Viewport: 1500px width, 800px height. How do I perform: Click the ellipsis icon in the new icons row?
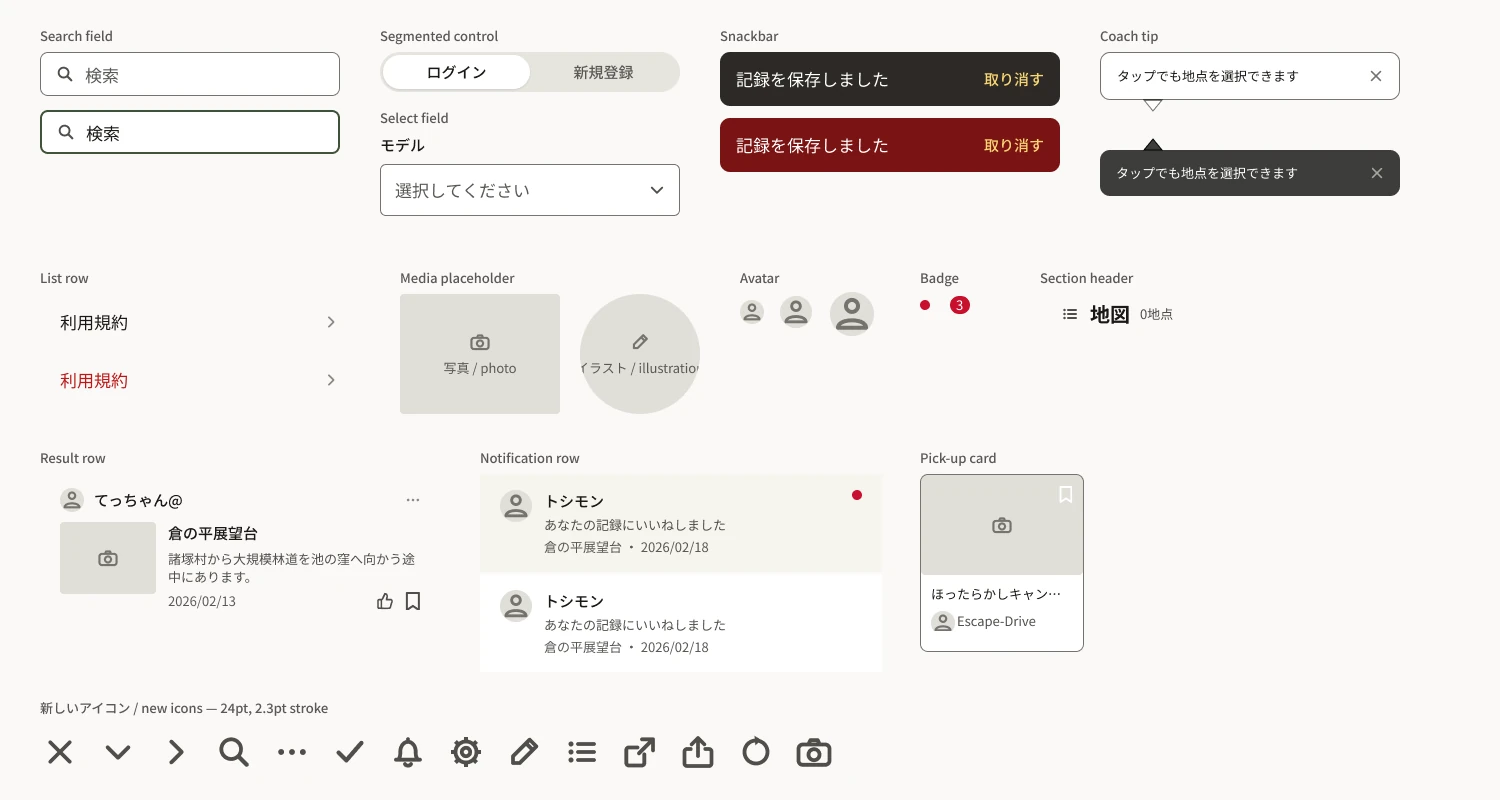pyautogui.click(x=292, y=752)
